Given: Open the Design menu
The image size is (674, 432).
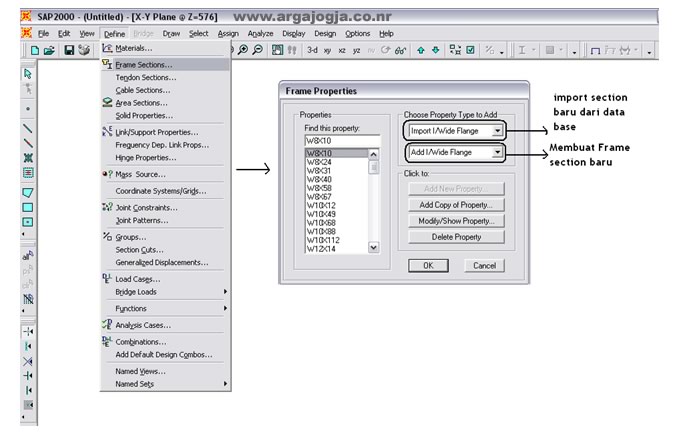Looking at the screenshot, I should [325, 34].
